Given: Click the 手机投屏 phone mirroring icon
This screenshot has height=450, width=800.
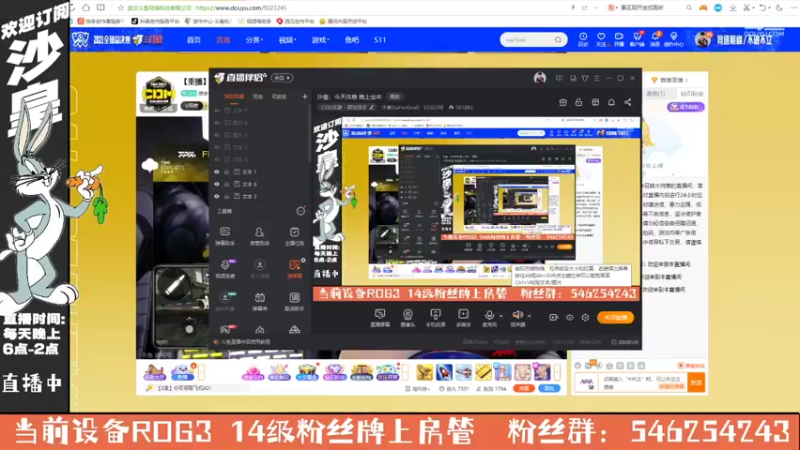Looking at the screenshot, I should coord(435,317).
